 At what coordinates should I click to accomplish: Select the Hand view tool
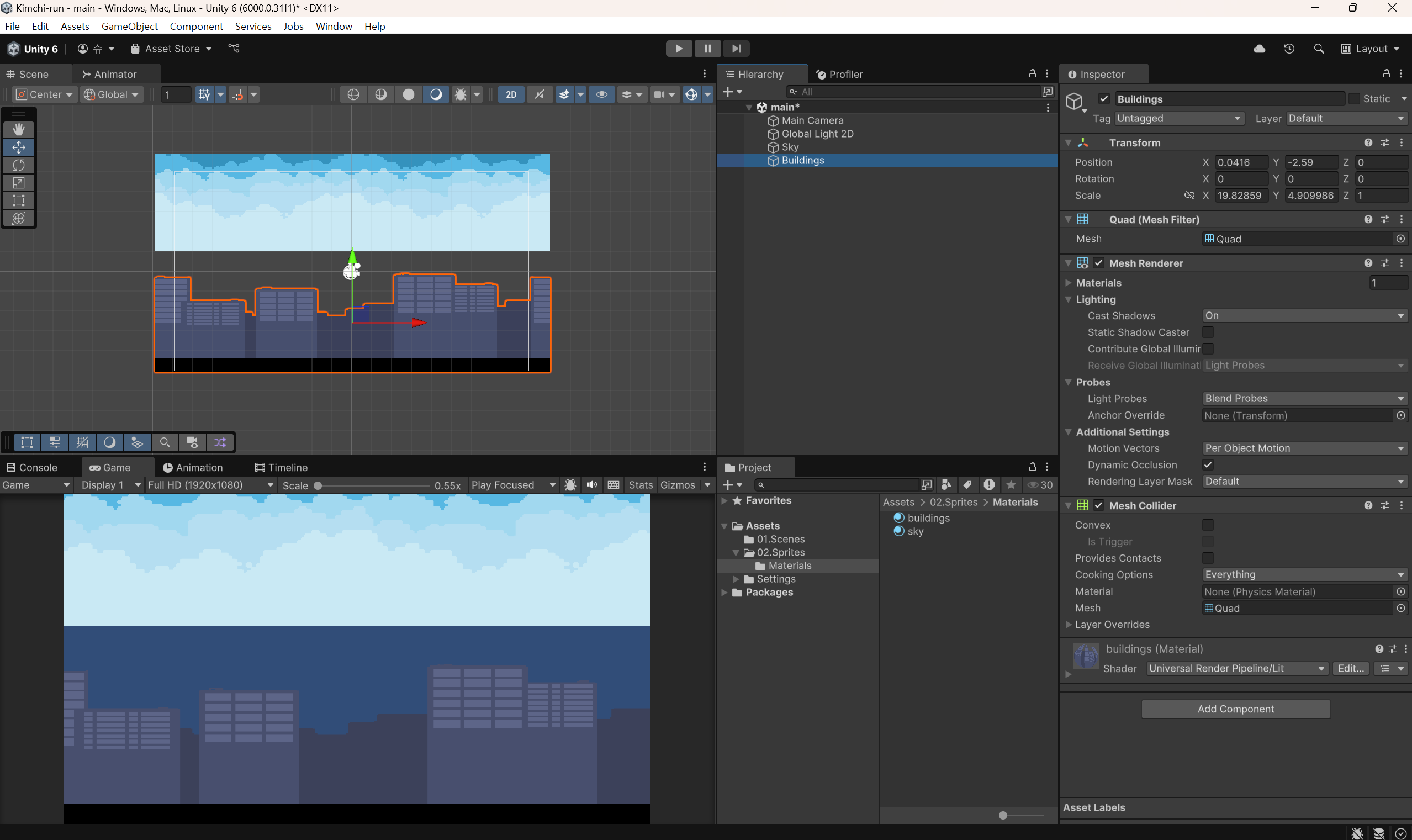pyautogui.click(x=19, y=130)
